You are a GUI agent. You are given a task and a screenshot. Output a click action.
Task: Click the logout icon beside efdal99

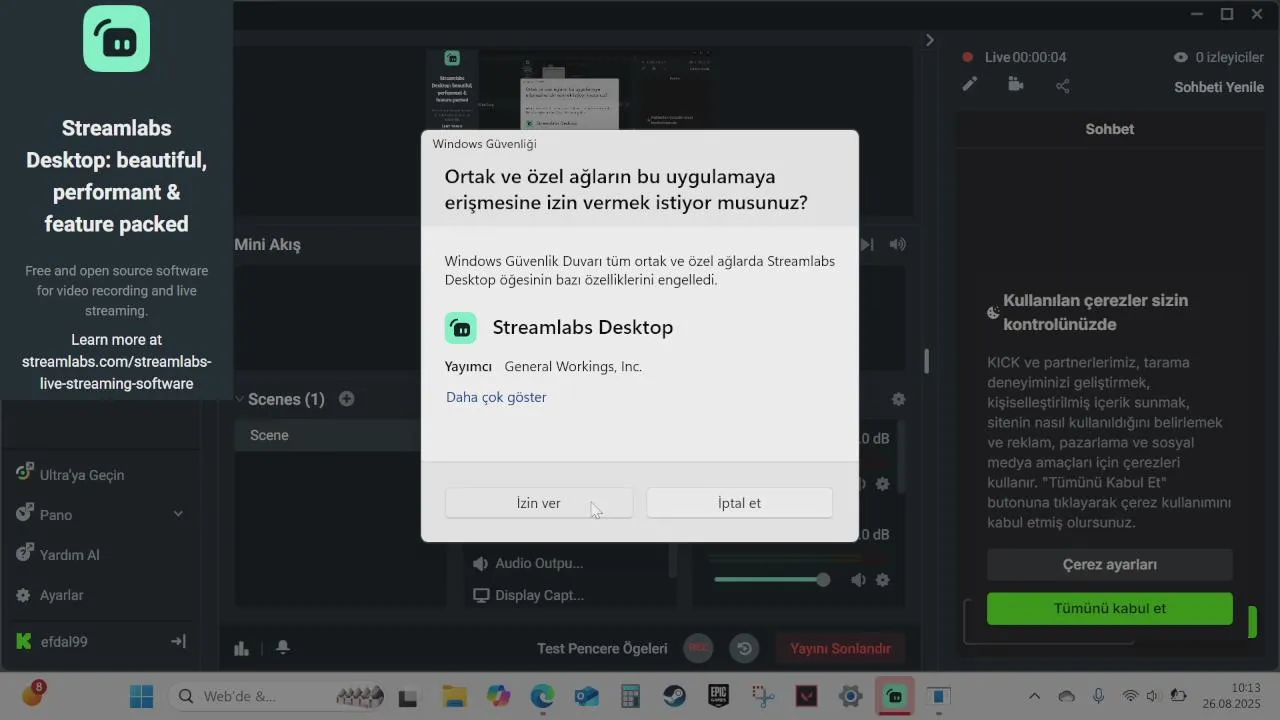[x=178, y=641]
